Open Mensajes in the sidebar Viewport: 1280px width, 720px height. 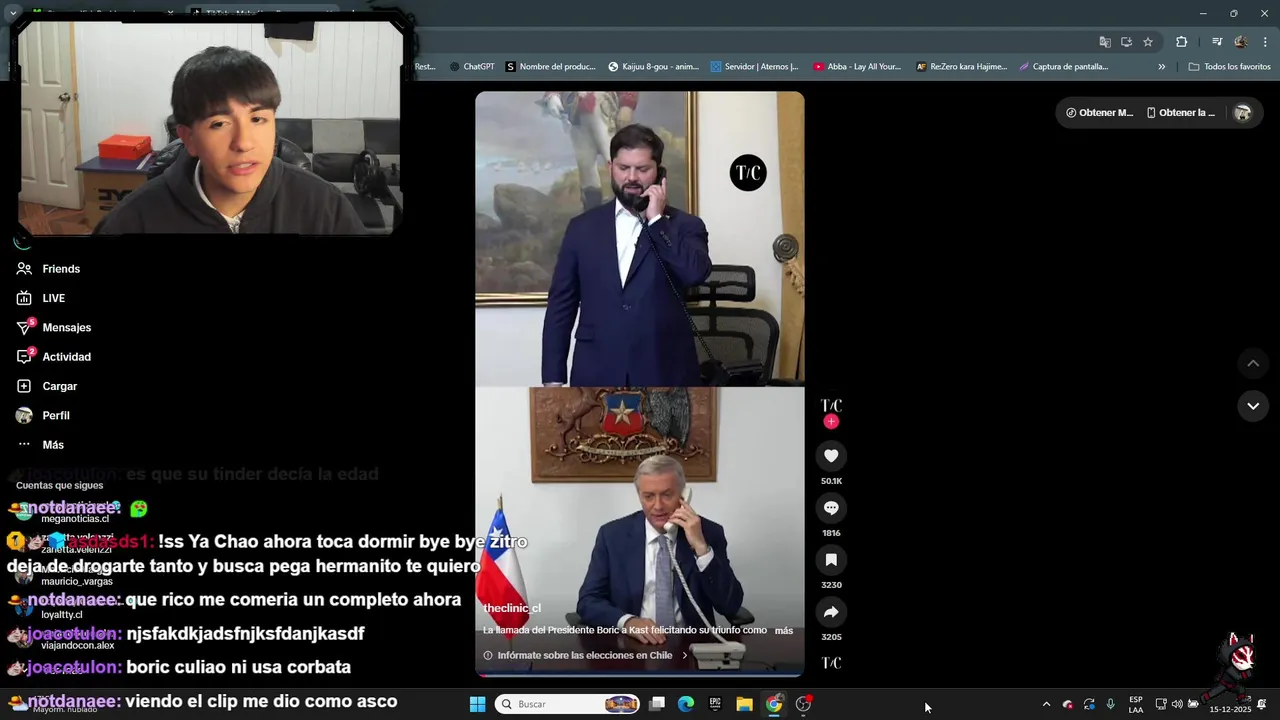click(54, 327)
